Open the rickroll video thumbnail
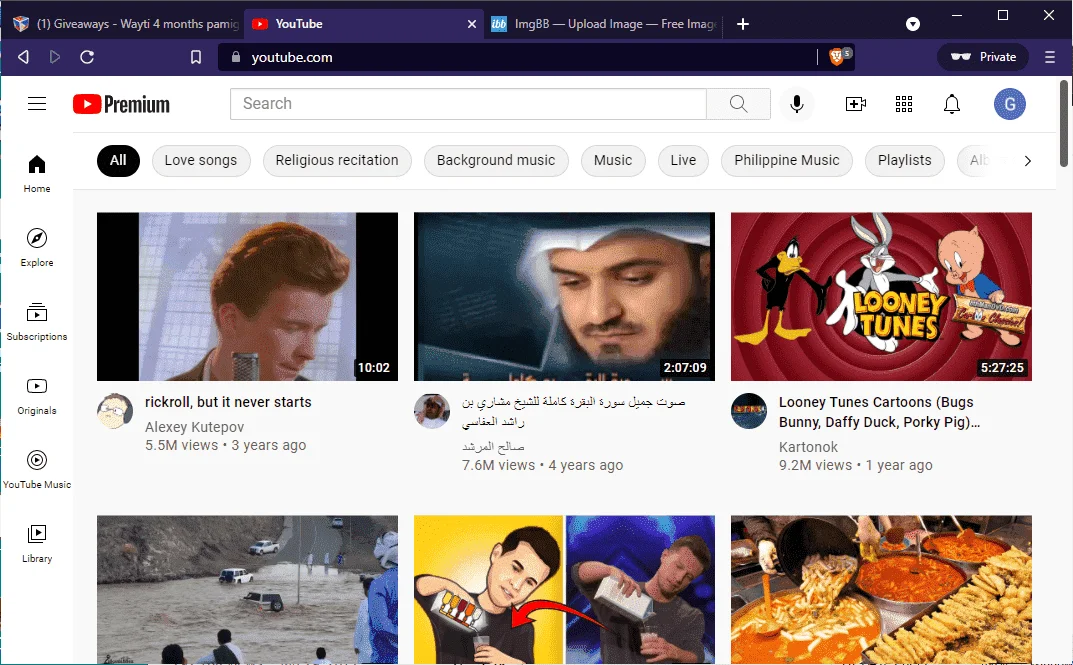 tap(247, 296)
